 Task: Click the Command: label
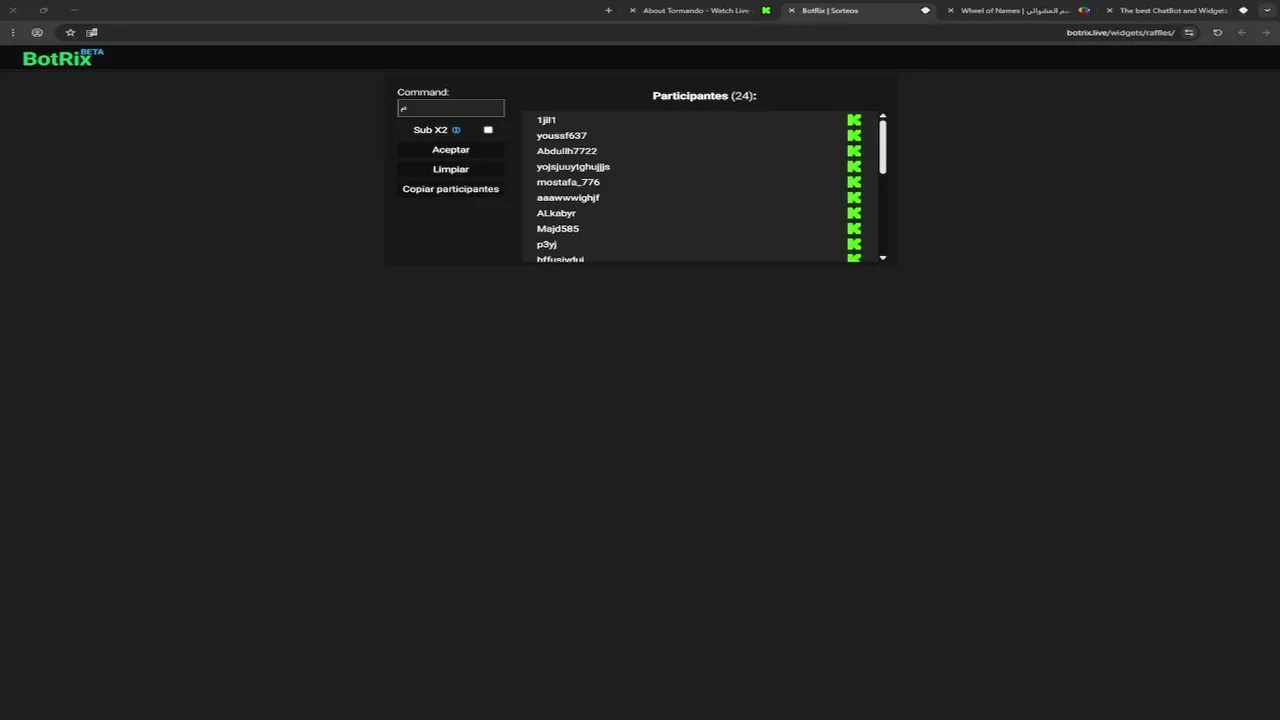[x=423, y=92]
